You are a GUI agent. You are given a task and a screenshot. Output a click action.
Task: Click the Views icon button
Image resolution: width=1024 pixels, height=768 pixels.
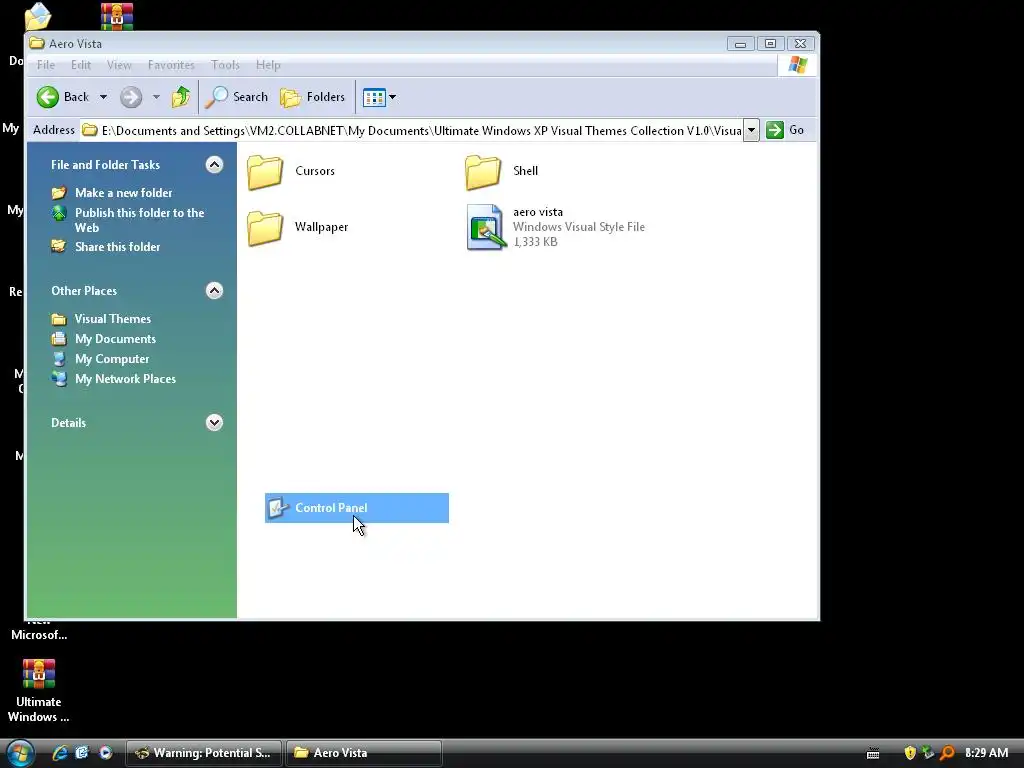click(374, 97)
